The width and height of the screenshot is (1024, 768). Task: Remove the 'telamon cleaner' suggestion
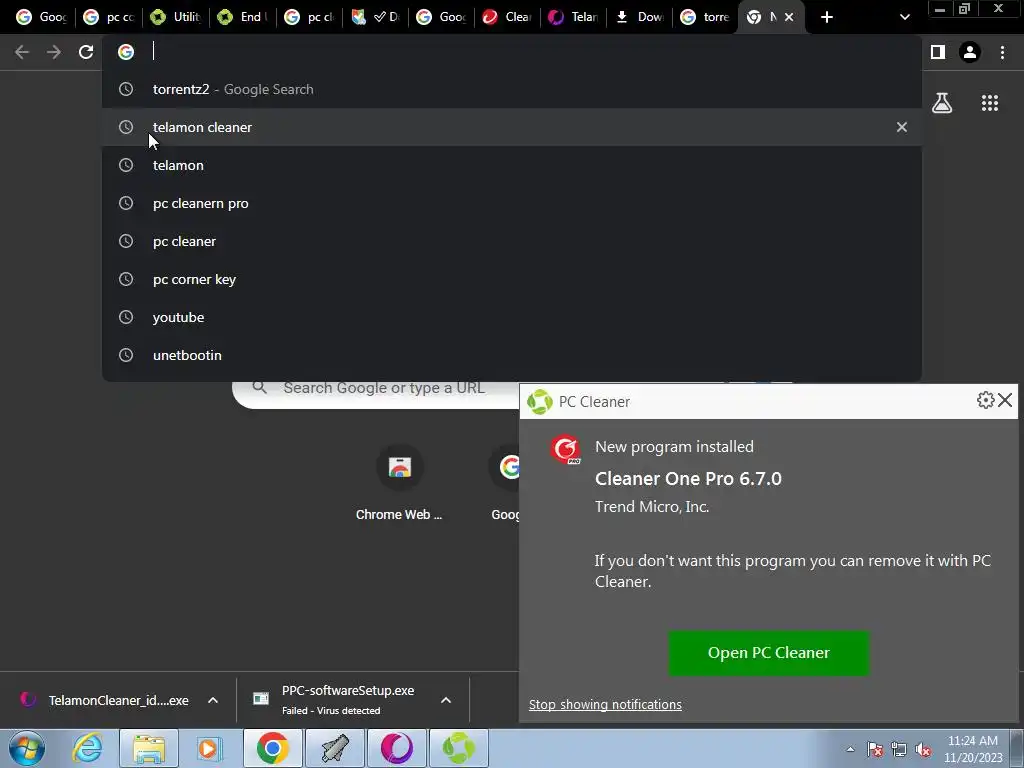[901, 127]
